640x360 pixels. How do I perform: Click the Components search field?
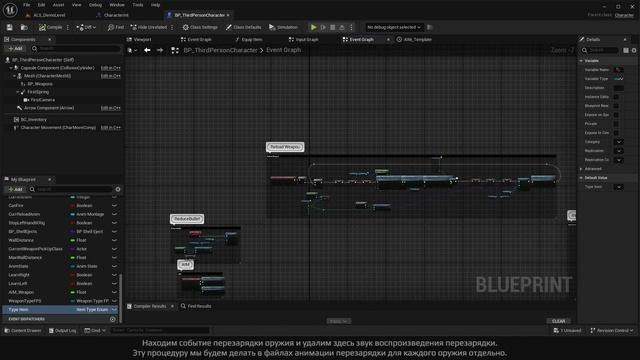click(x=76, y=49)
